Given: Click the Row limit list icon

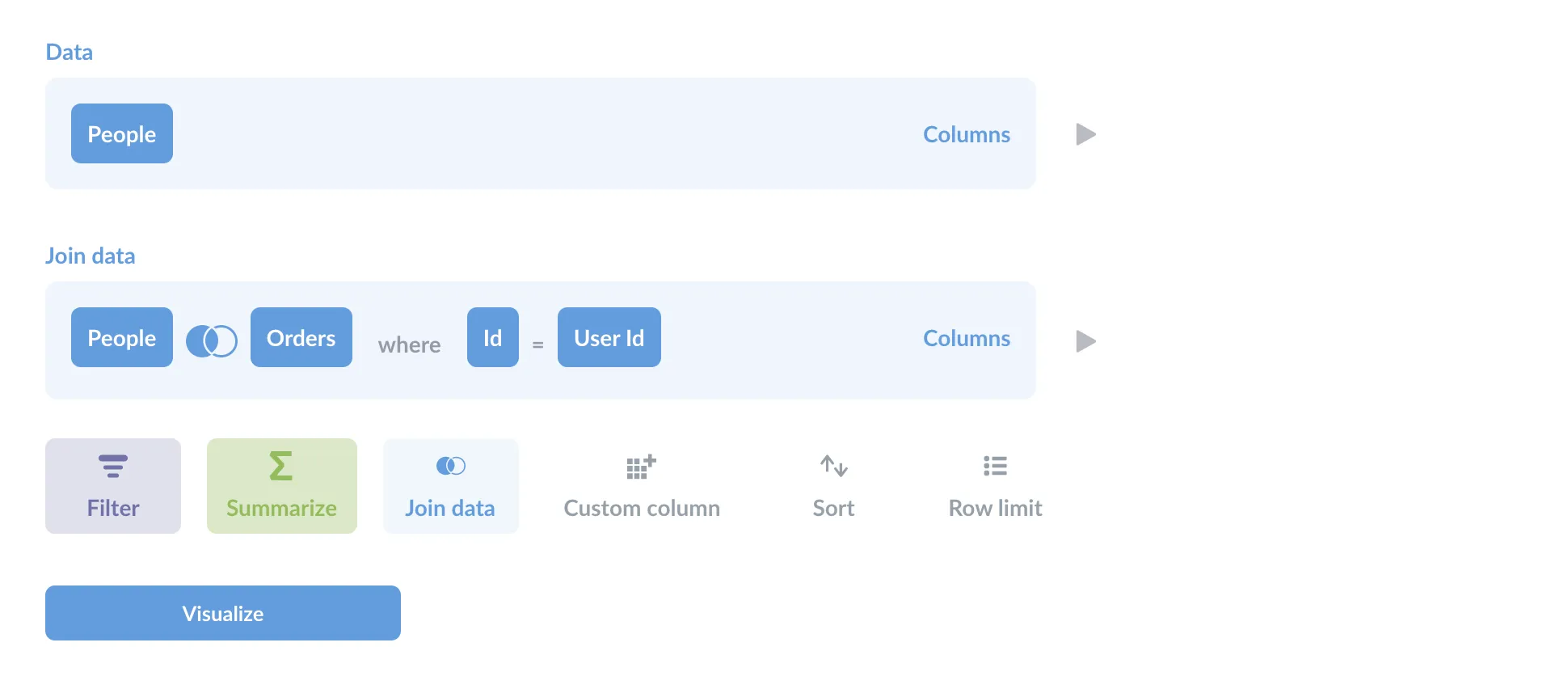Looking at the screenshot, I should tap(995, 466).
